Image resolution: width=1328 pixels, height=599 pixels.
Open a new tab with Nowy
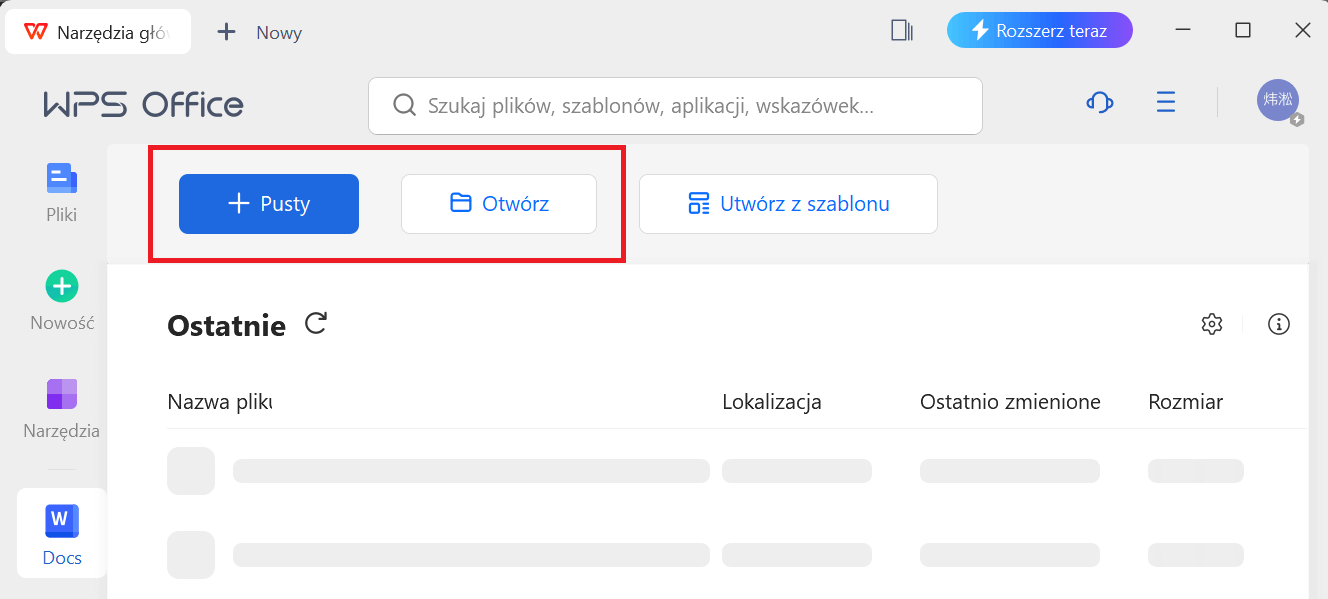pyautogui.click(x=258, y=32)
